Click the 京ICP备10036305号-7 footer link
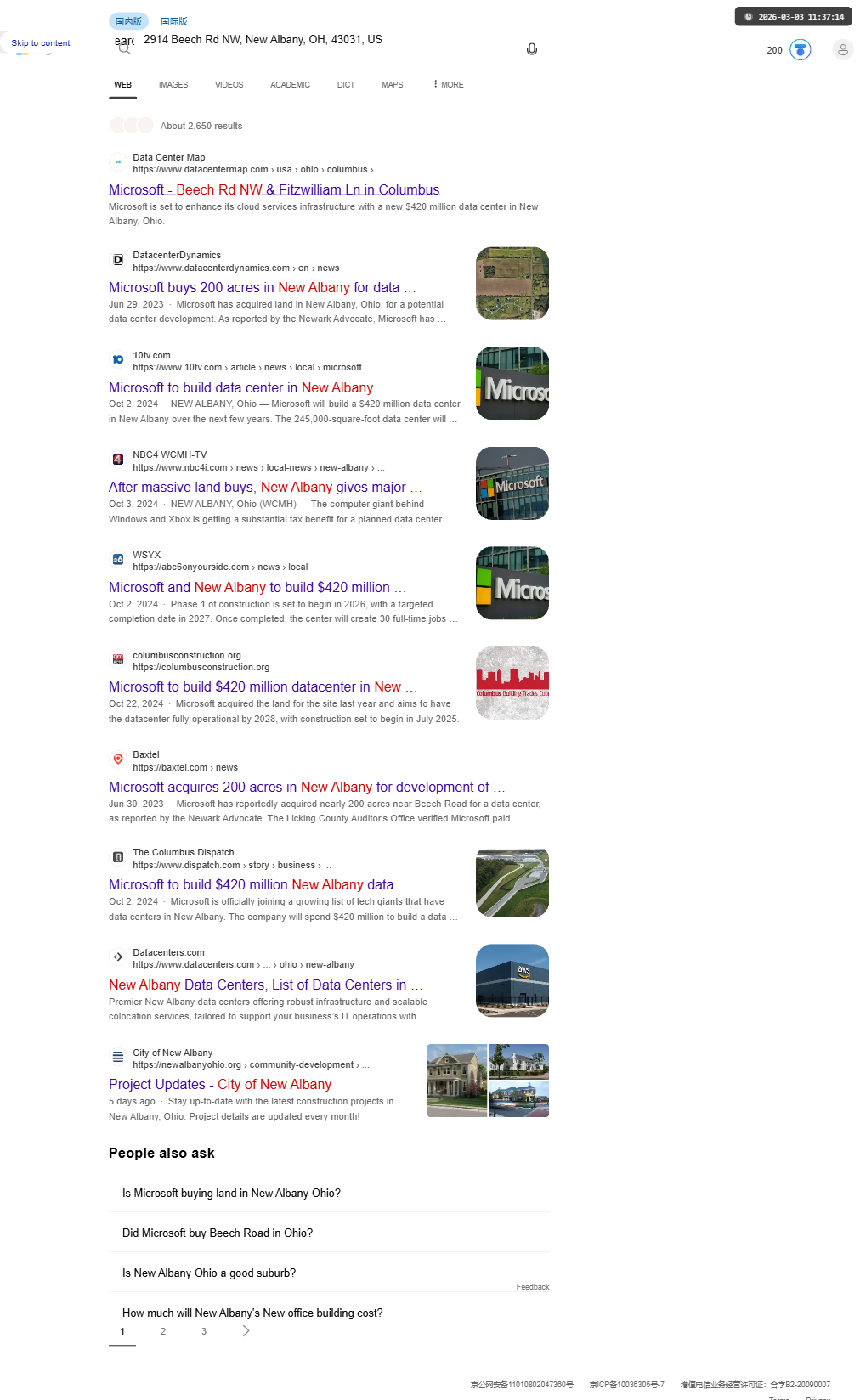This screenshot has width=860, height=1400. pyautogui.click(x=627, y=1385)
